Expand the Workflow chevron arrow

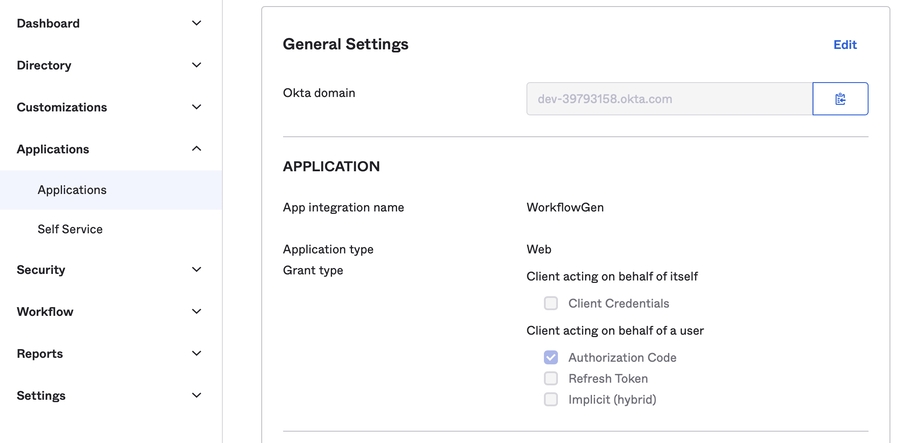[196, 312]
